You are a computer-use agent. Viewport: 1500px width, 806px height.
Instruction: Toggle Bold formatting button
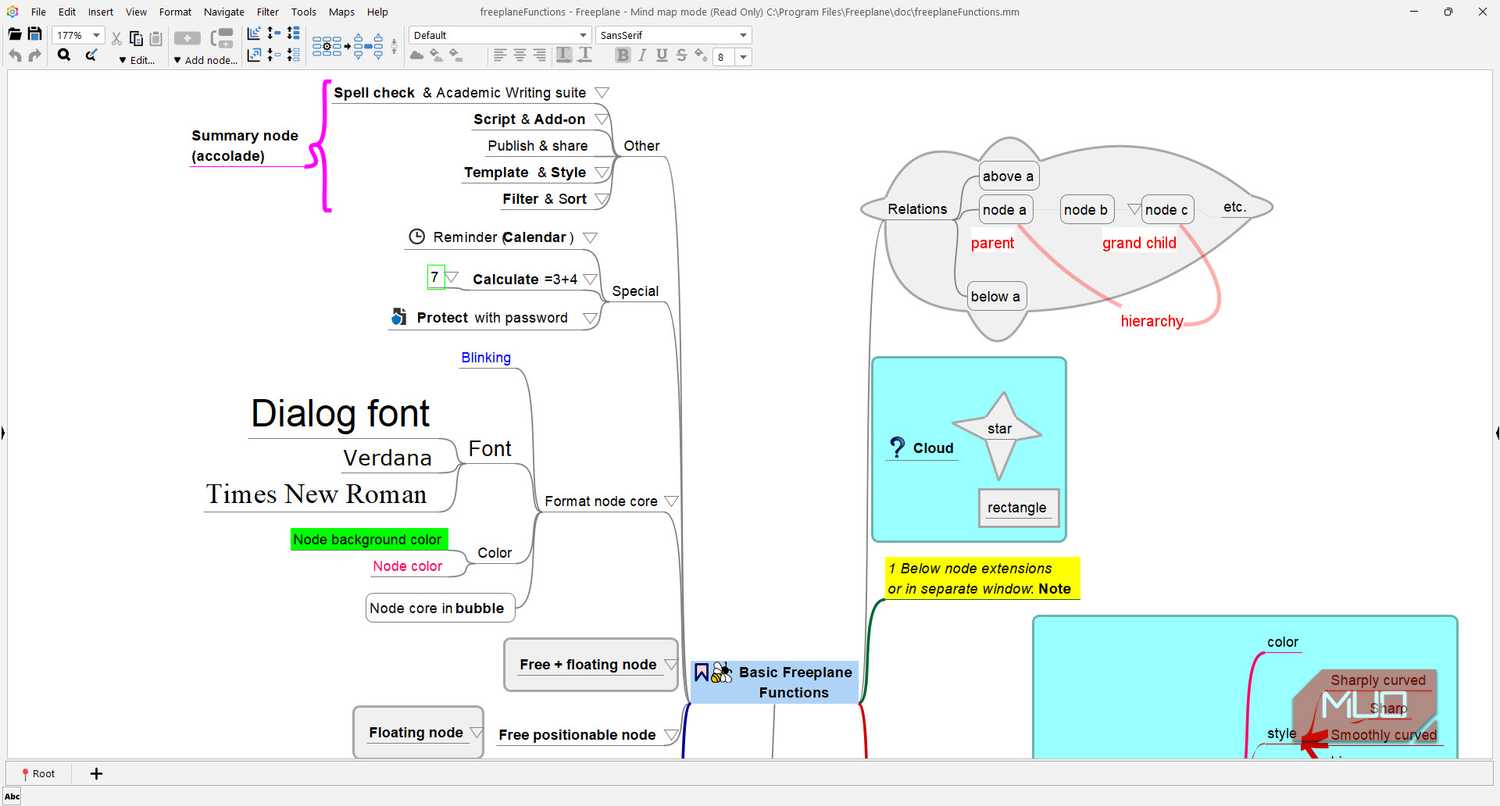point(622,55)
